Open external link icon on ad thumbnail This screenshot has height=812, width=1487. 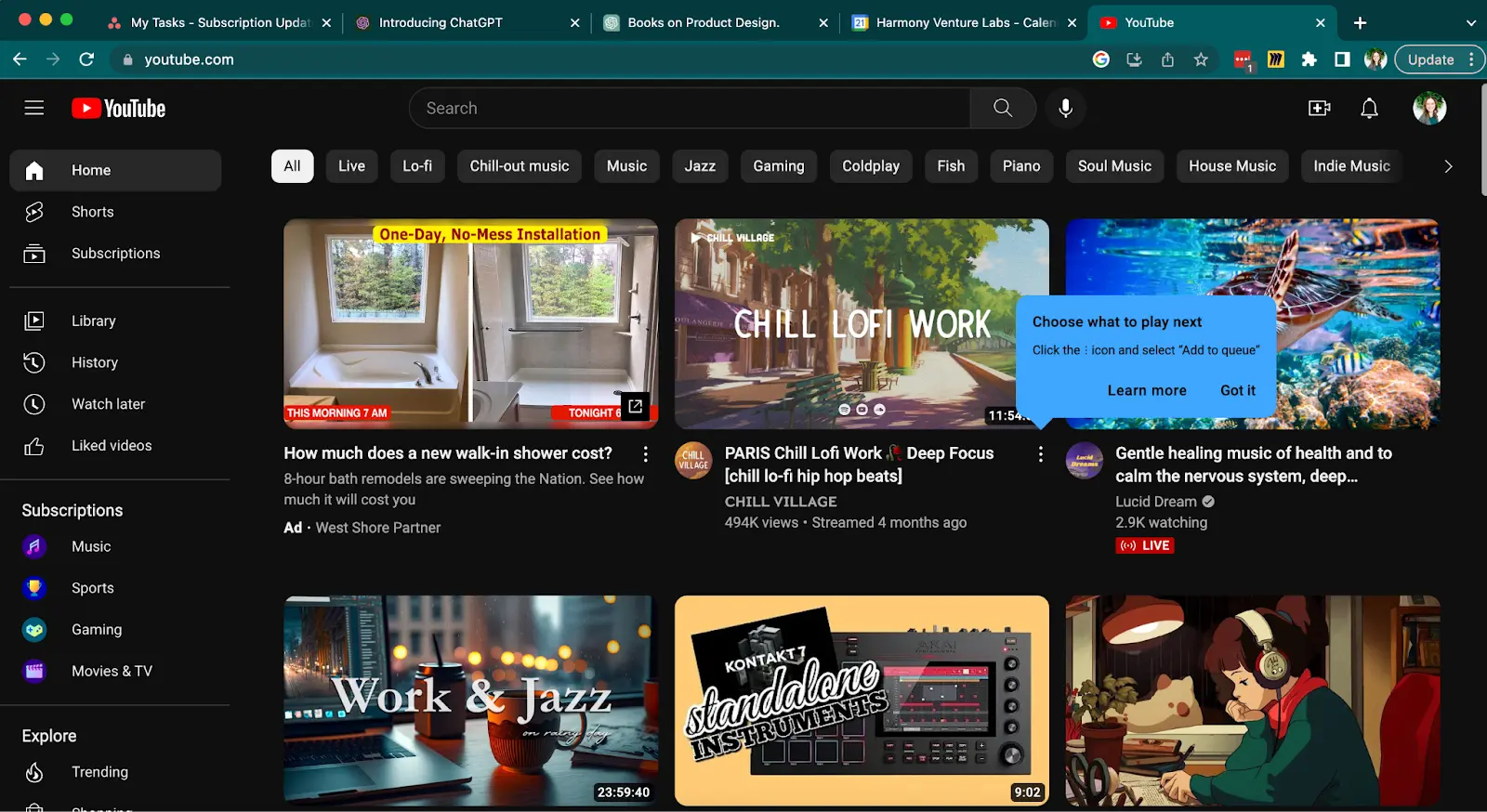(x=635, y=406)
